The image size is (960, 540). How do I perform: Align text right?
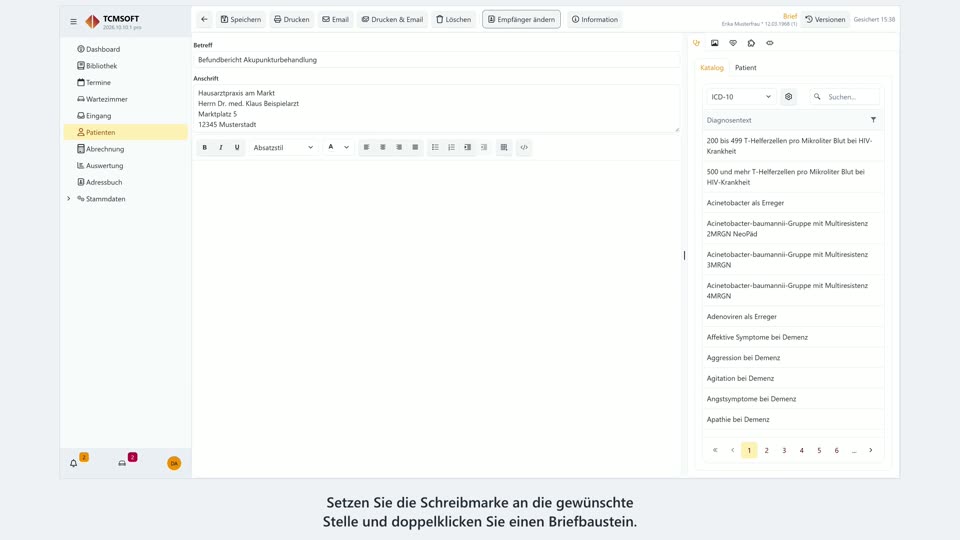[x=399, y=148]
